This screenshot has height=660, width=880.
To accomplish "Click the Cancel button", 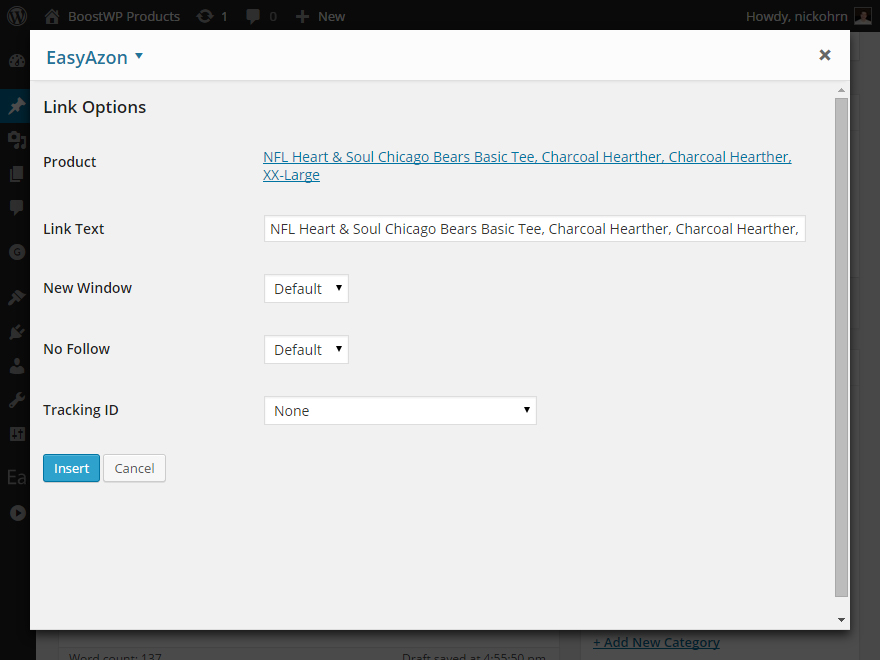I will click(x=134, y=468).
